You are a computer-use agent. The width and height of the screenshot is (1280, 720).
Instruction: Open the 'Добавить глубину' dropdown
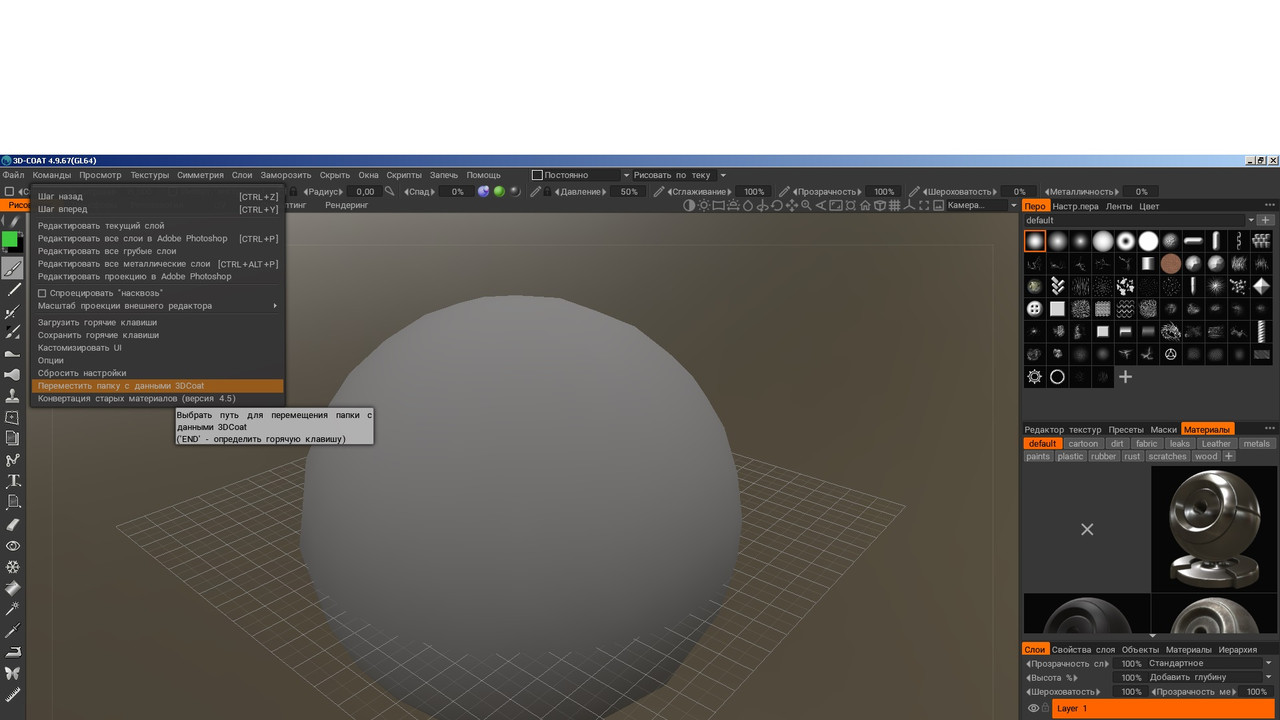click(1211, 677)
